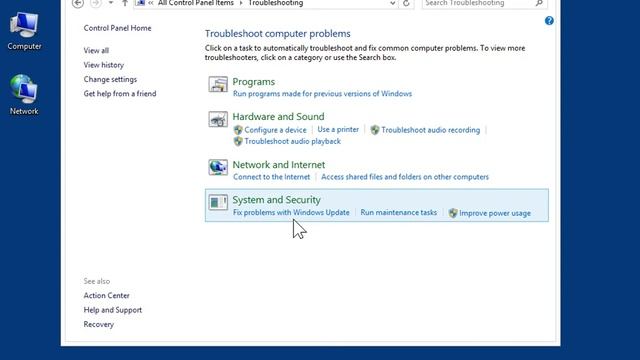Click the Network and Internet category icon
Screen dimensions: 640x360
coord(218,167)
